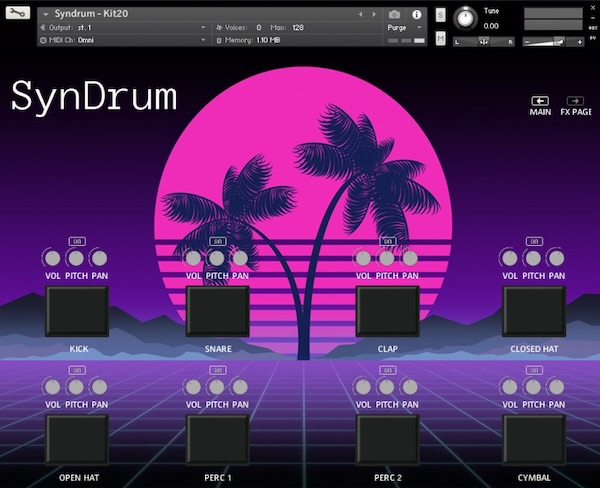Select the next instrument preset arrow
This screenshot has width=600, height=488.
(x=374, y=14)
